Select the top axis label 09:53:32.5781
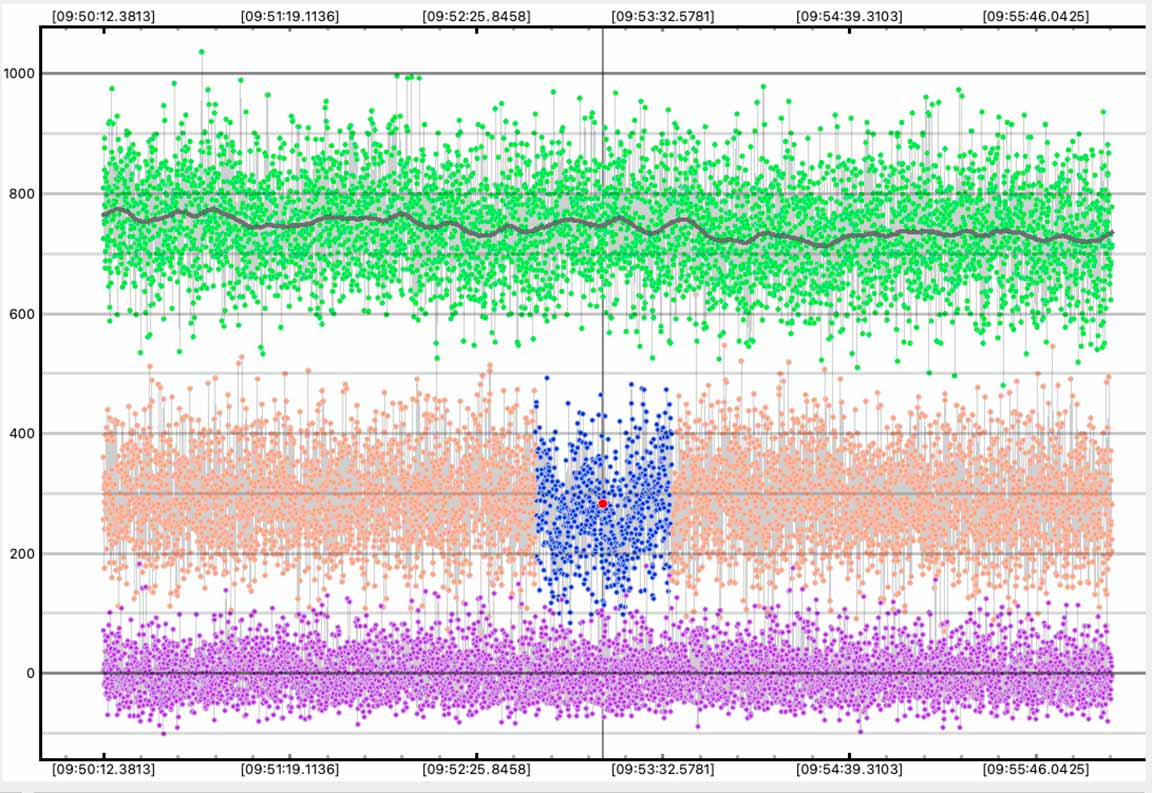Image resolution: width=1152 pixels, height=793 pixels. 663,17
